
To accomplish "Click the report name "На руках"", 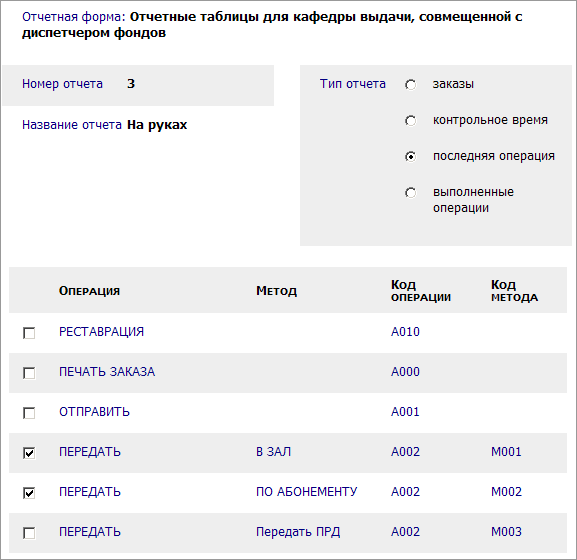I will (157, 125).
